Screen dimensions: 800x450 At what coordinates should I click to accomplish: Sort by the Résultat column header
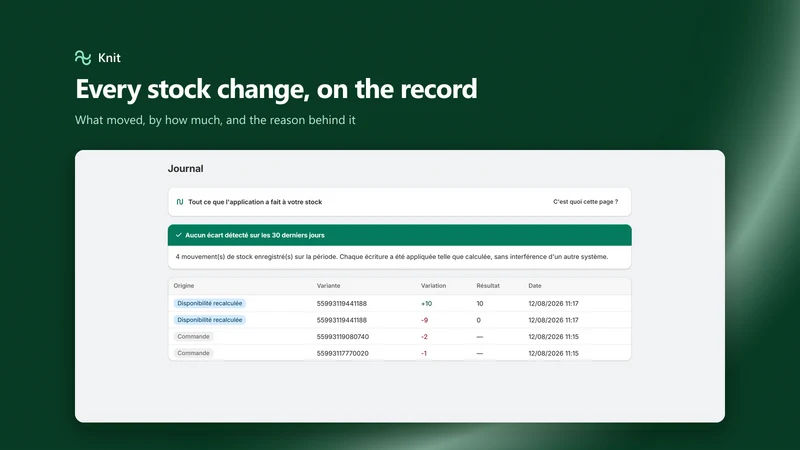(x=488, y=286)
